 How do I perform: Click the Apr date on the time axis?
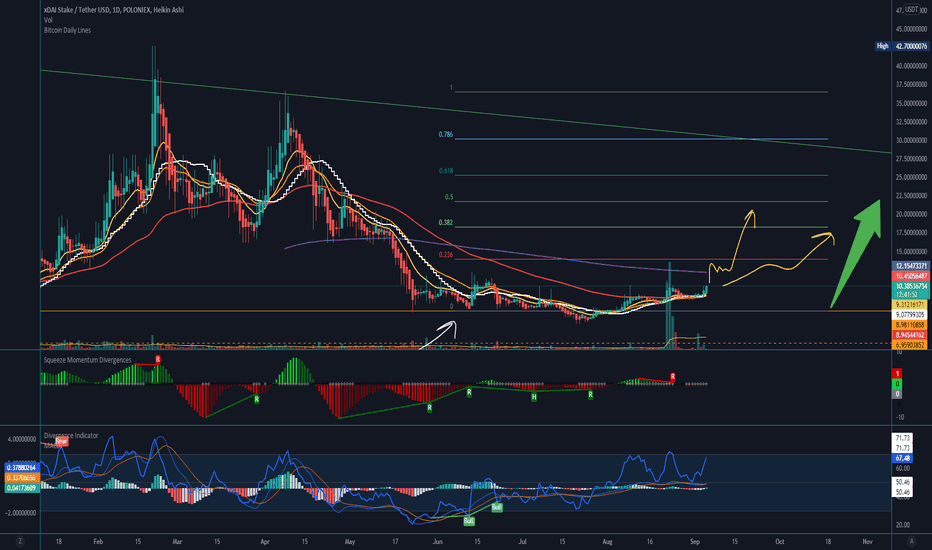265,542
